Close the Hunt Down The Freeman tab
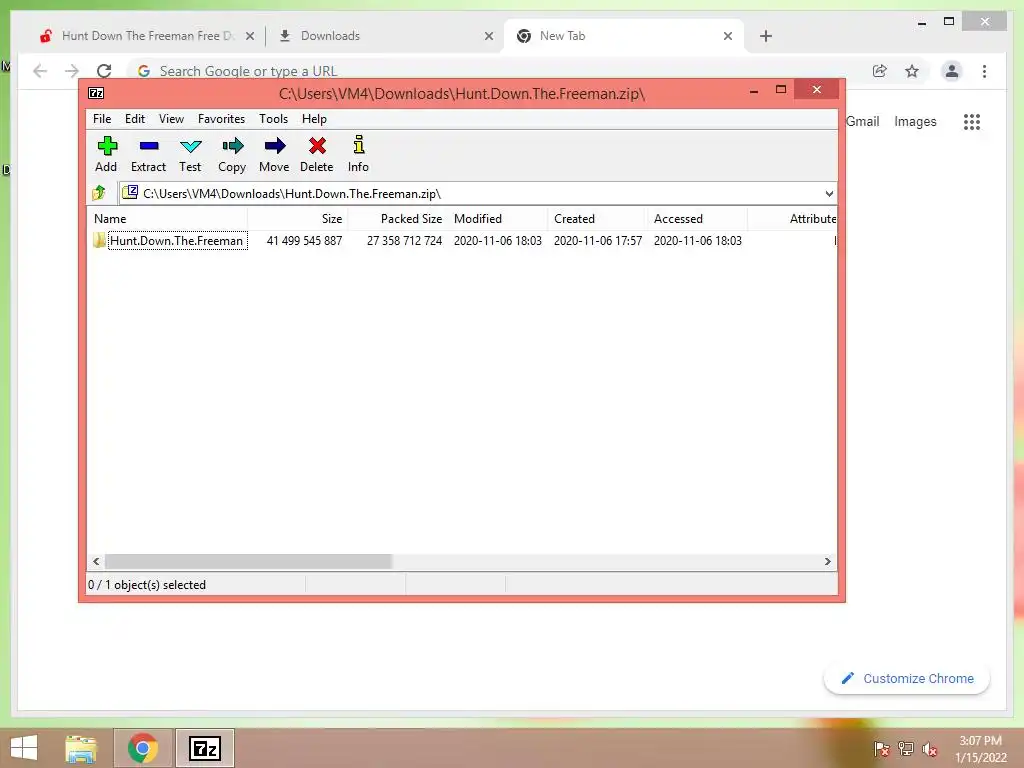This screenshot has width=1024, height=768. [x=249, y=36]
